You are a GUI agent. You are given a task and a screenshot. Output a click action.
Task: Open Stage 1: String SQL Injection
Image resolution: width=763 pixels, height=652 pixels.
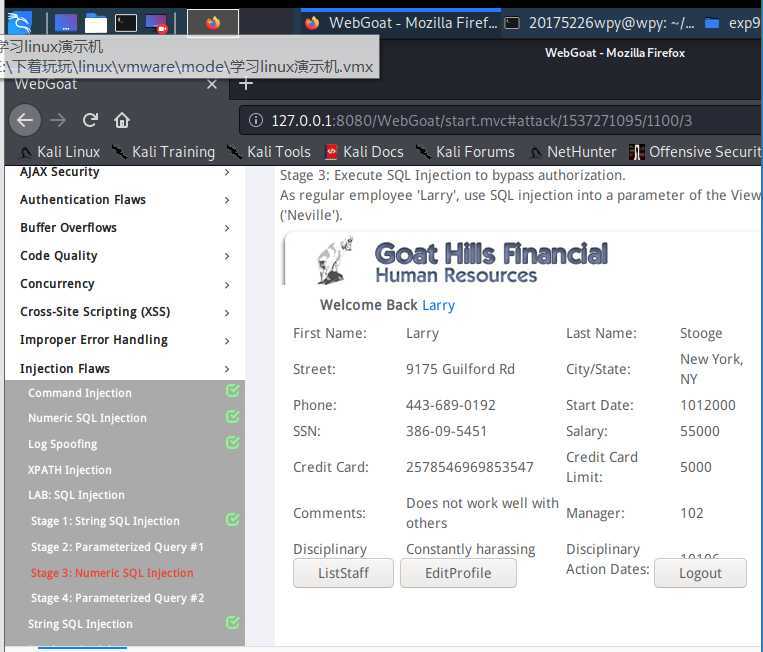click(105, 521)
